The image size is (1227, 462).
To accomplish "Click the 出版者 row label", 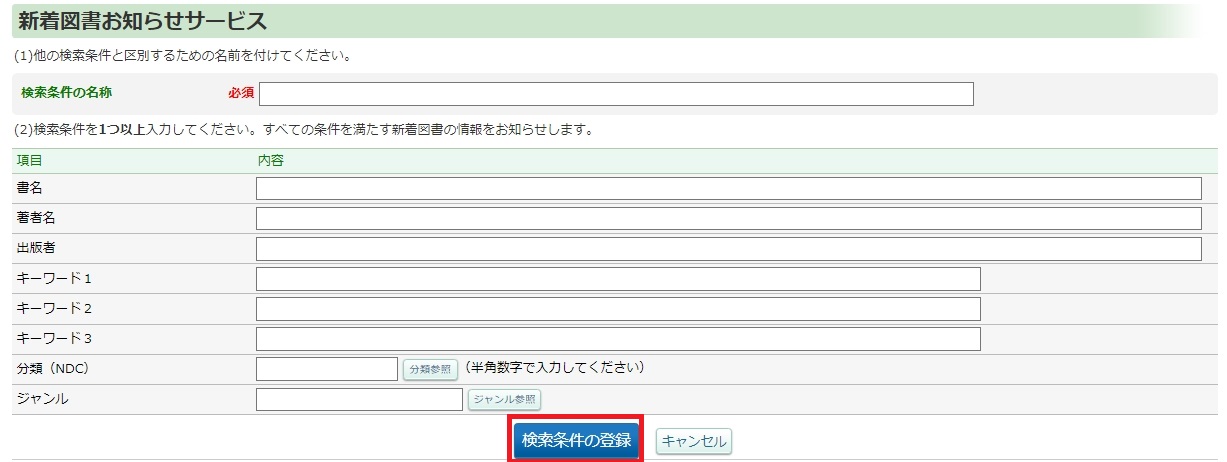I will click(36, 248).
